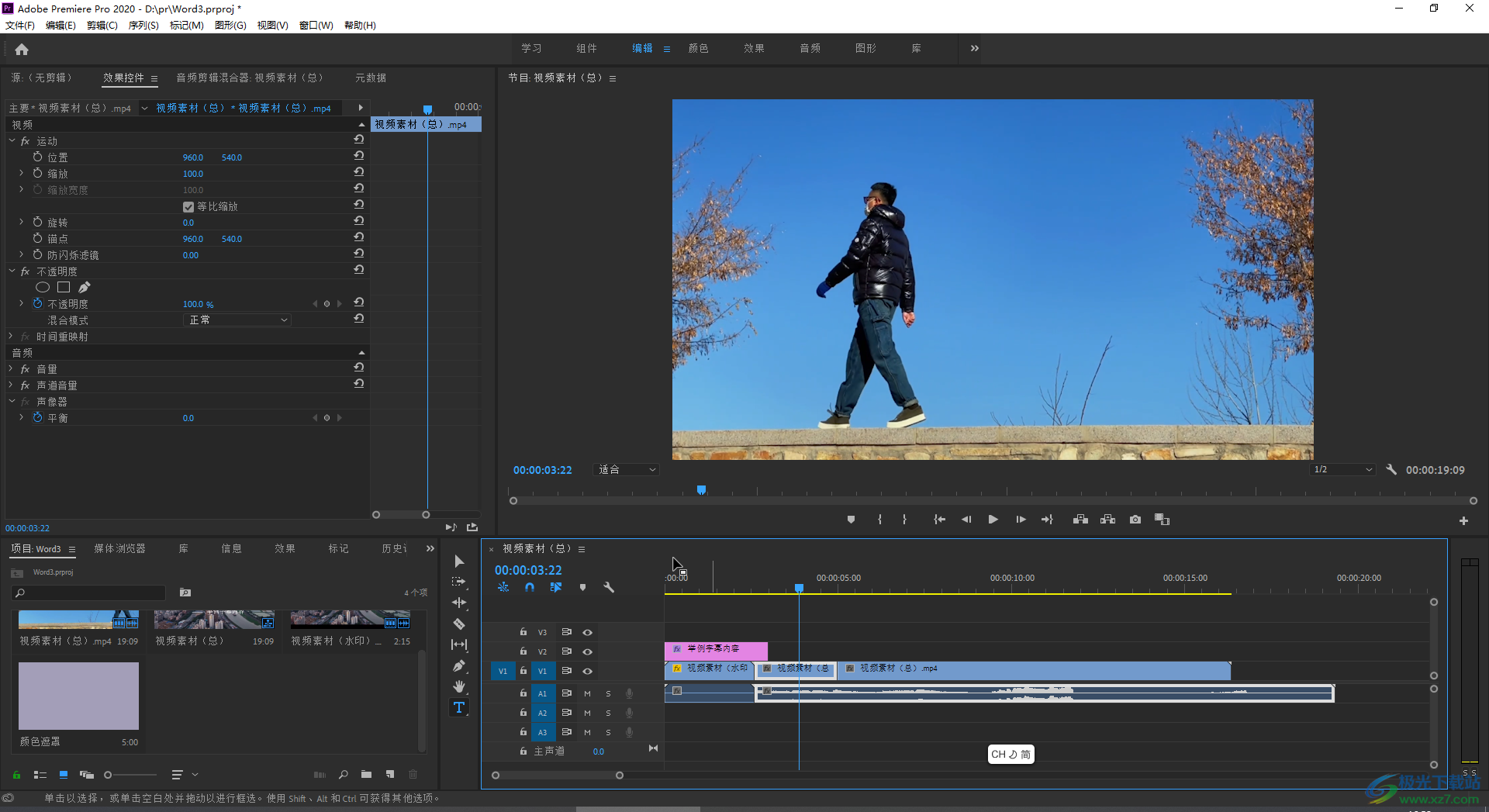Click the project search field
The width and height of the screenshot is (1489, 812).
tap(89, 593)
